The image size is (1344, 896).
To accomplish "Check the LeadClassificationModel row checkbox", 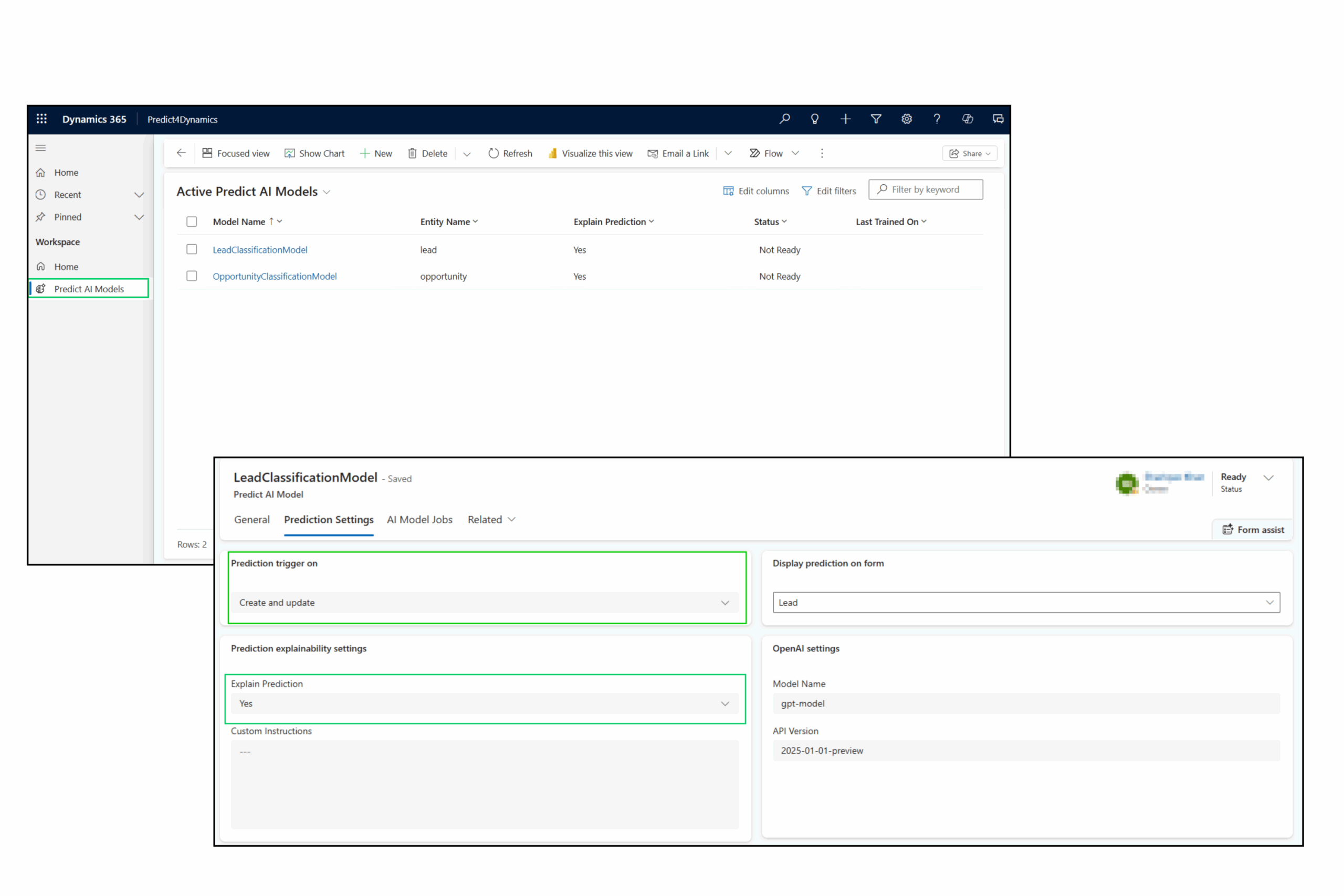I will (x=192, y=250).
